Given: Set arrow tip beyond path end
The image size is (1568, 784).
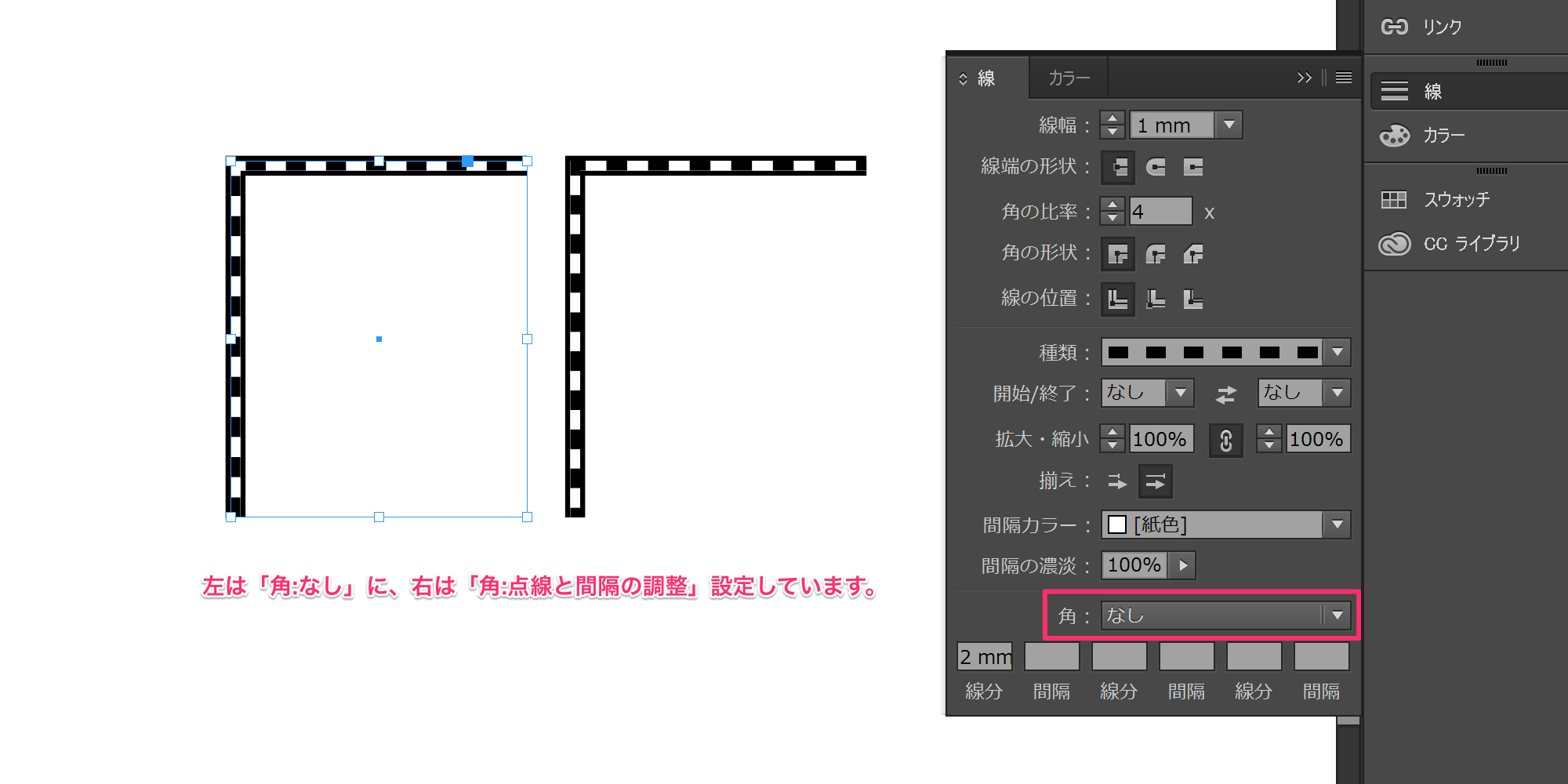Looking at the screenshot, I should click(1118, 482).
